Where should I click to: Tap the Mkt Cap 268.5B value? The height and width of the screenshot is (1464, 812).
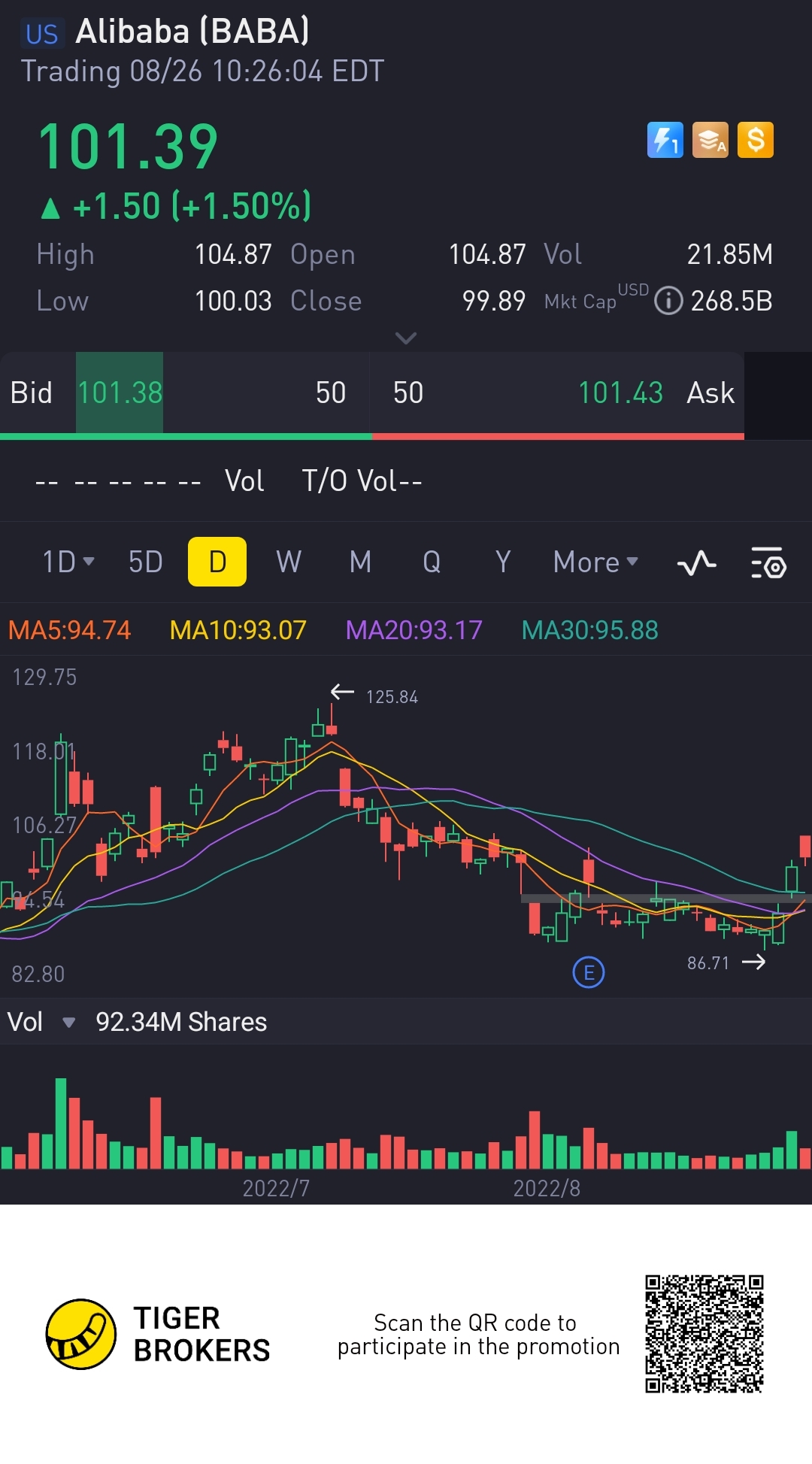point(732,301)
